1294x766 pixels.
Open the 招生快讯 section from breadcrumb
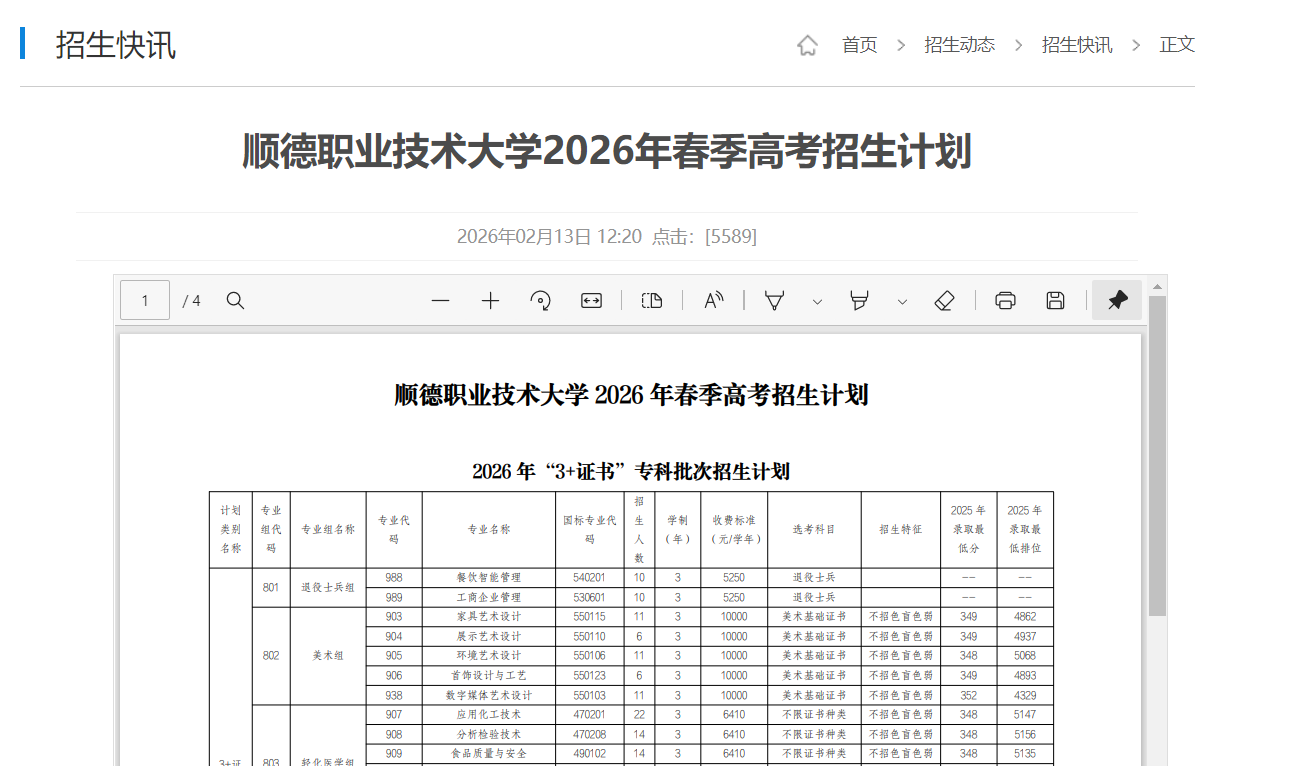point(1077,44)
